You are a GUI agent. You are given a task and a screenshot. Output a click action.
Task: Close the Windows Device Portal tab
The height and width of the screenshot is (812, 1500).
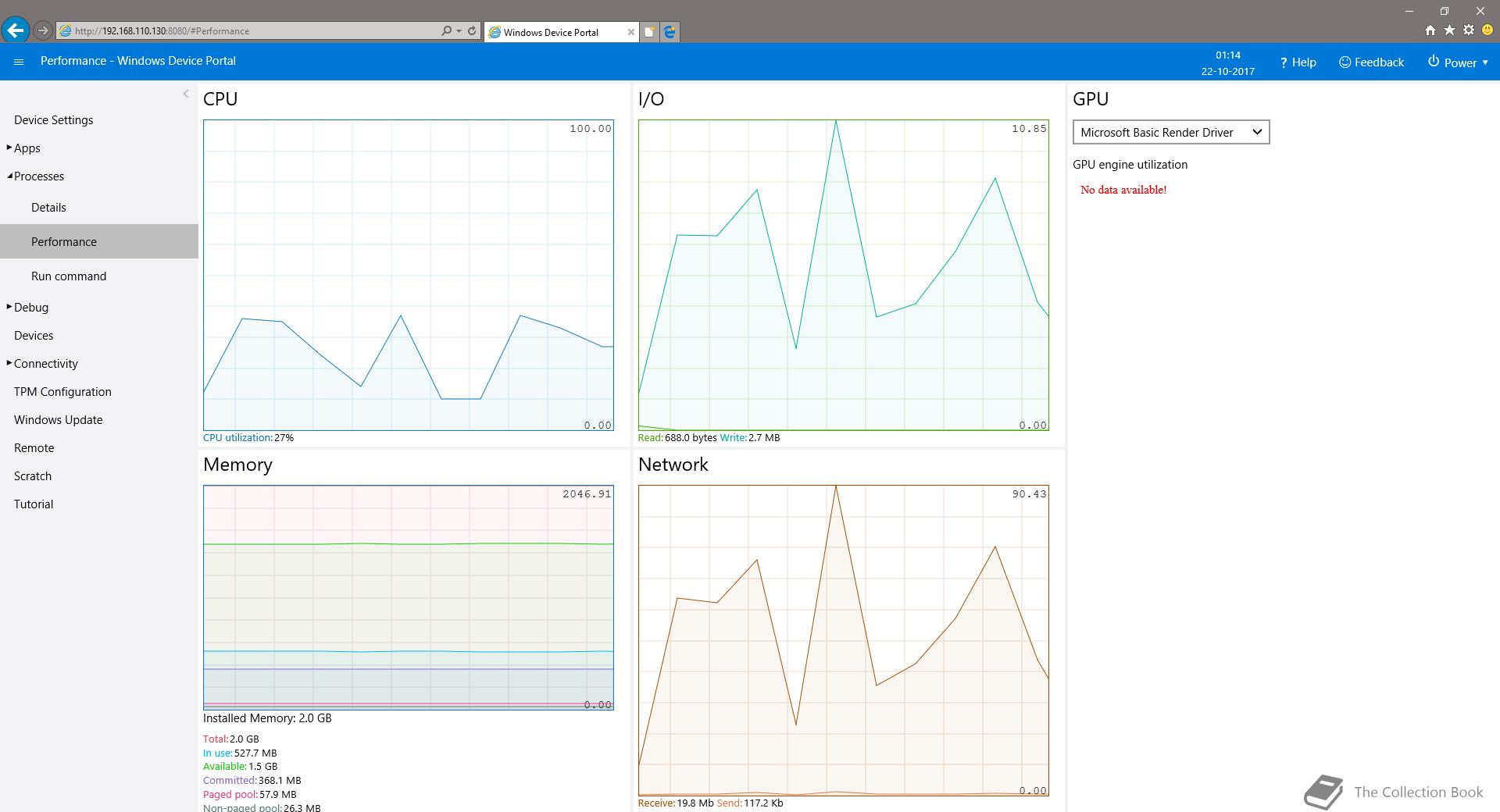631,32
